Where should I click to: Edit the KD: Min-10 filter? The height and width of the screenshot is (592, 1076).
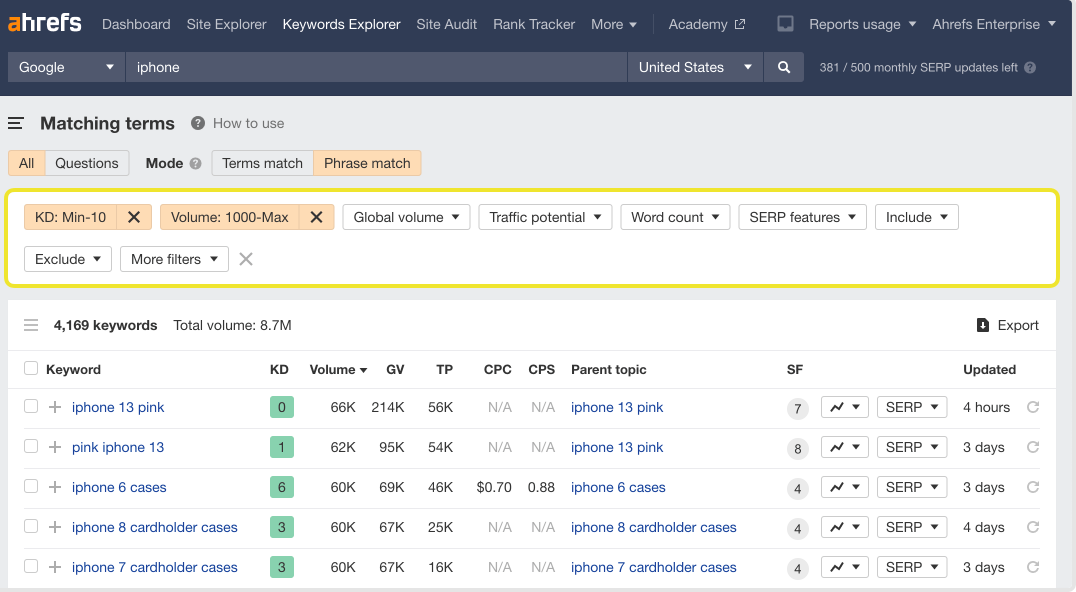coord(71,217)
